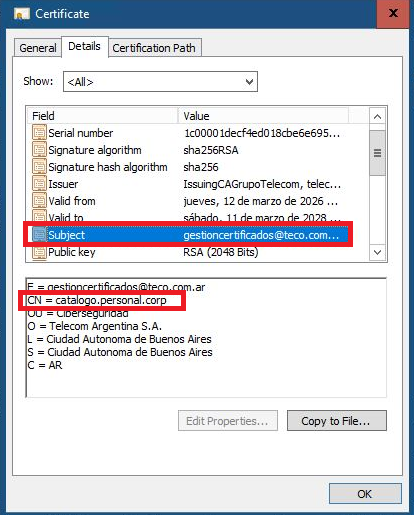Click the Copy to File button

click(x=337, y=421)
